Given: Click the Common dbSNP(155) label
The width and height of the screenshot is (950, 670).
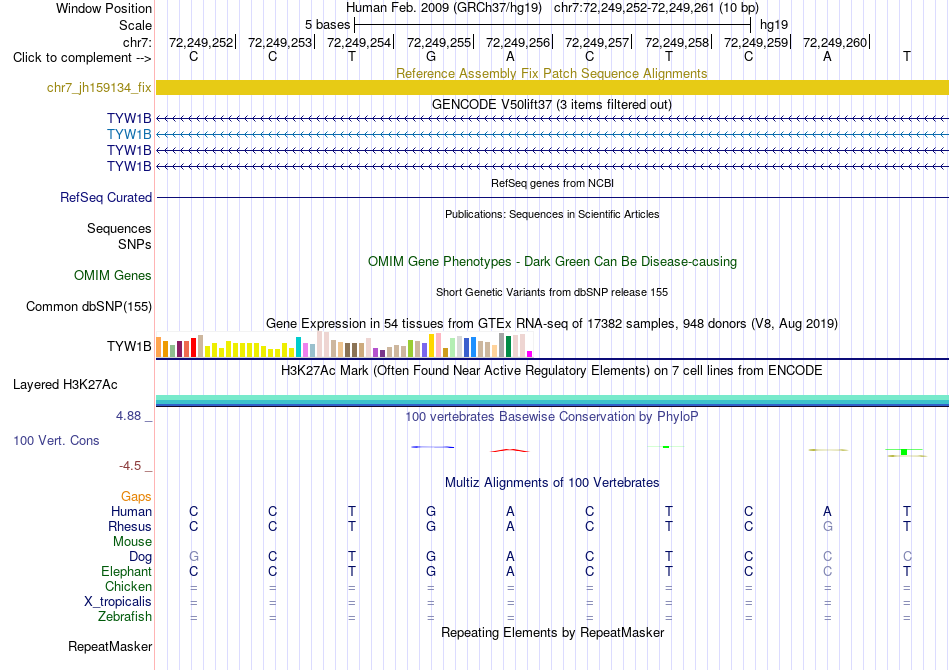Looking at the screenshot, I should coord(88,307).
